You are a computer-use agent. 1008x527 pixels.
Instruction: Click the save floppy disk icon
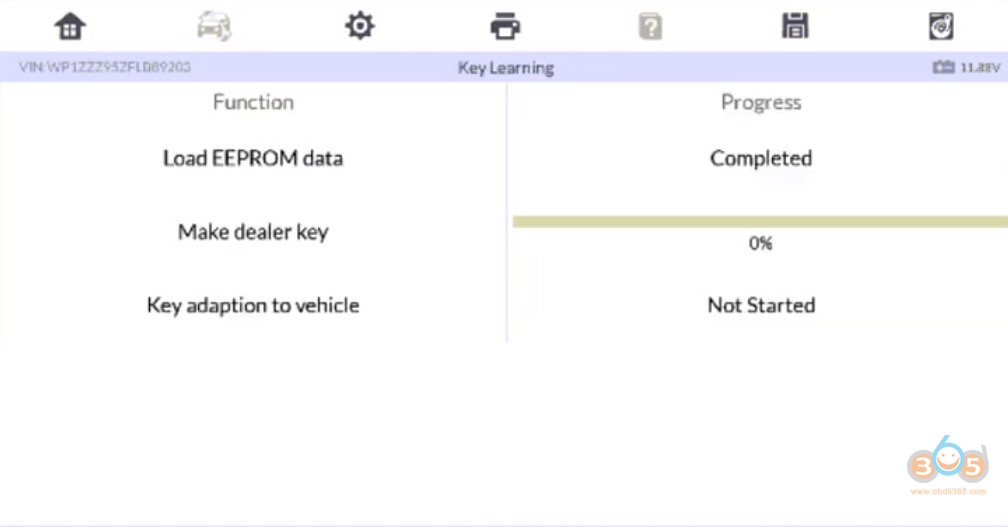(795, 26)
